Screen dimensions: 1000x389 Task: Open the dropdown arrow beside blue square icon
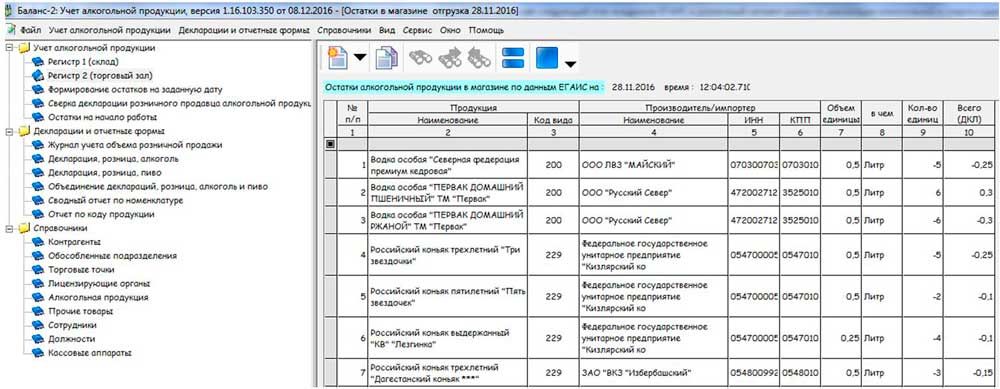pos(571,63)
